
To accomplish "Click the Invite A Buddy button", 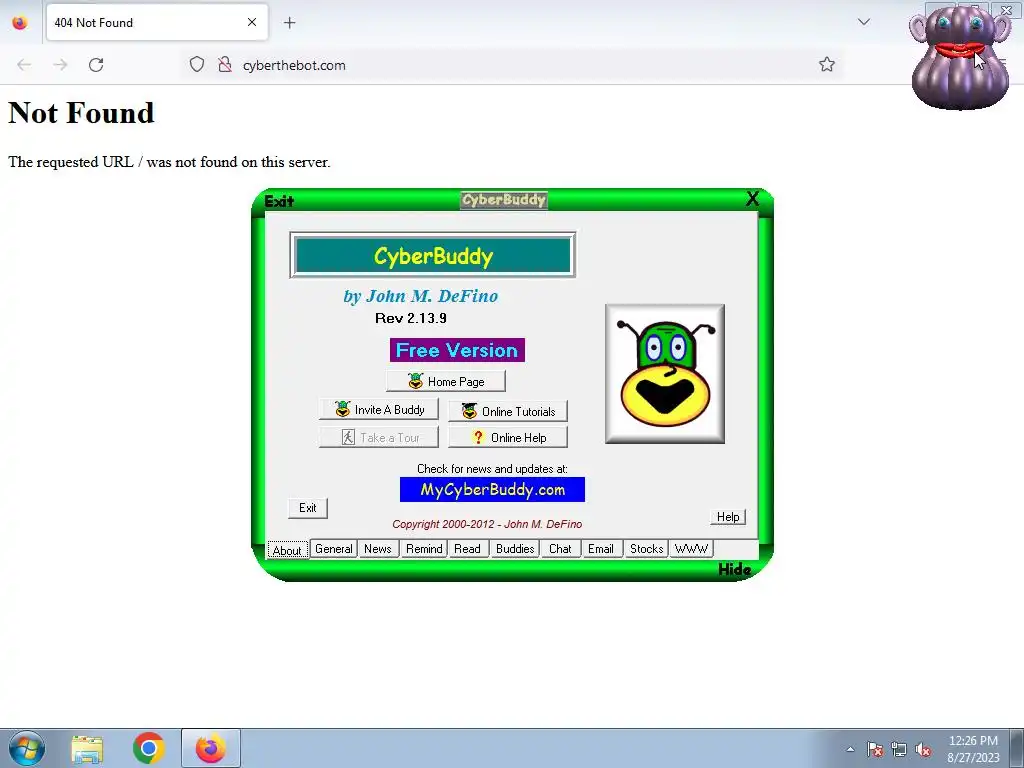I will (379, 409).
